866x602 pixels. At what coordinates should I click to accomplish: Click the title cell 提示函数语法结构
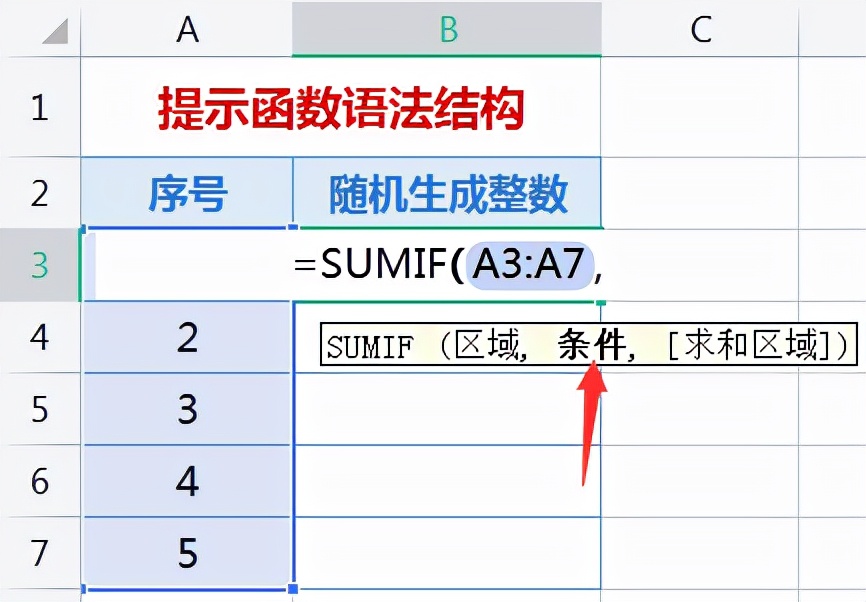tap(341, 109)
